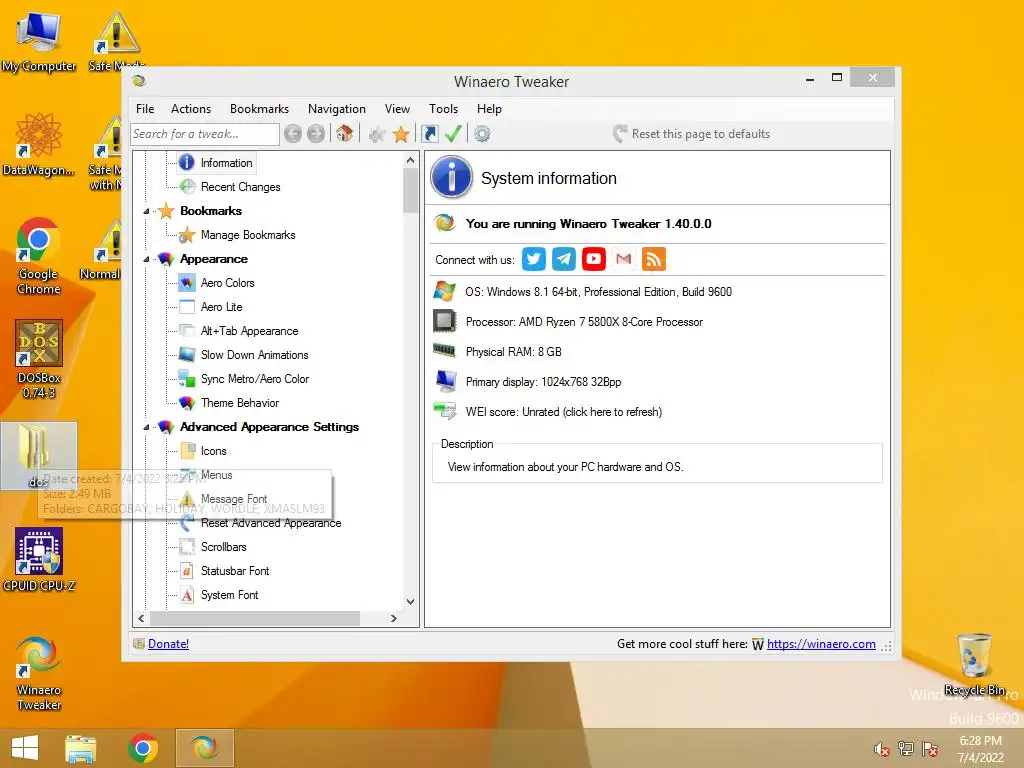Viewport: 1024px width, 768px height.
Task: Click the shortcut arrow export toolbar icon
Action: pos(430,134)
